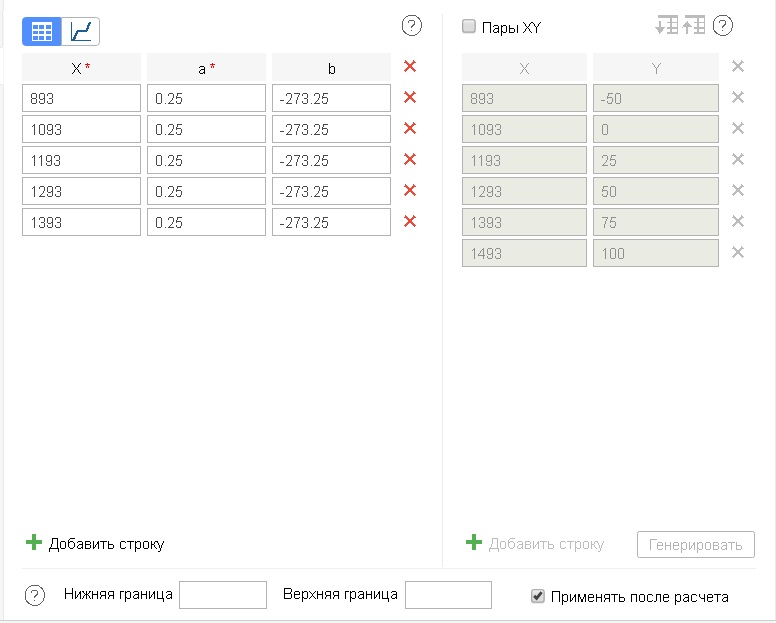Open help next to Нижняя граница
This screenshot has width=776, height=623.
(x=35, y=596)
